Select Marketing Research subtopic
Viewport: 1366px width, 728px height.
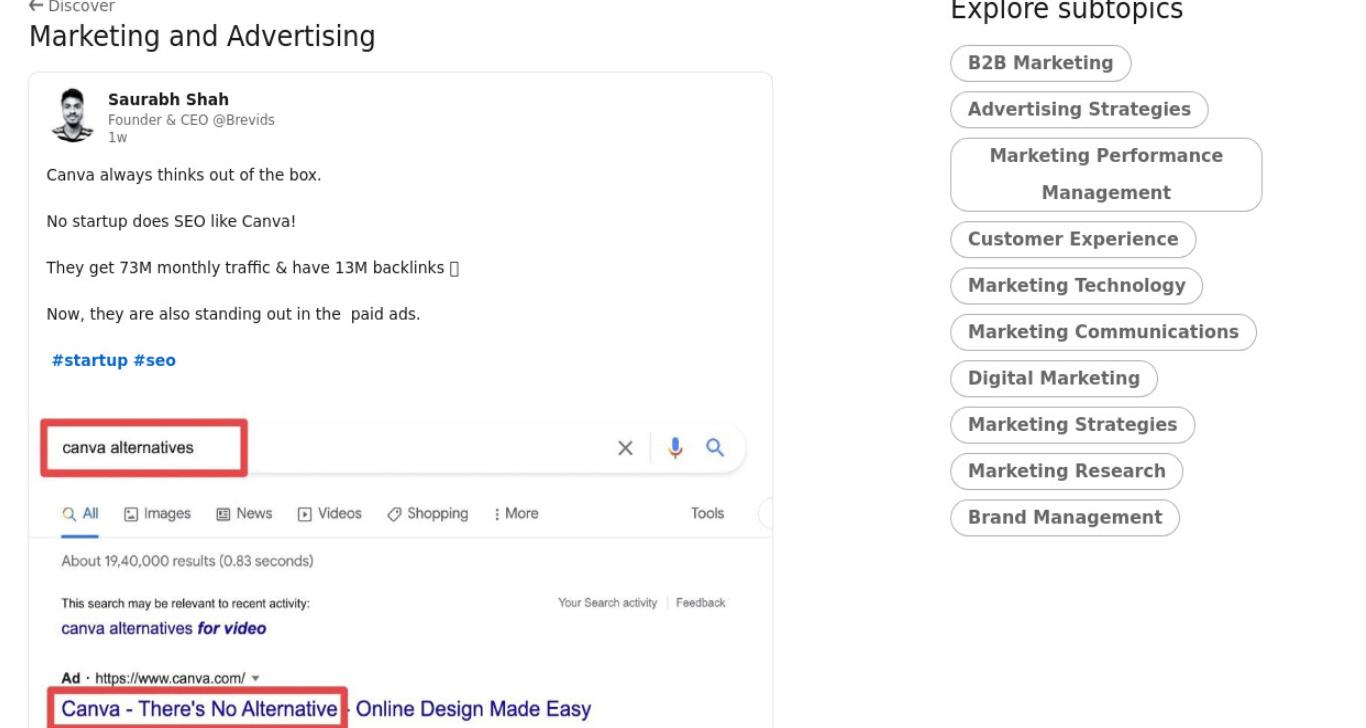pyautogui.click(x=1067, y=471)
